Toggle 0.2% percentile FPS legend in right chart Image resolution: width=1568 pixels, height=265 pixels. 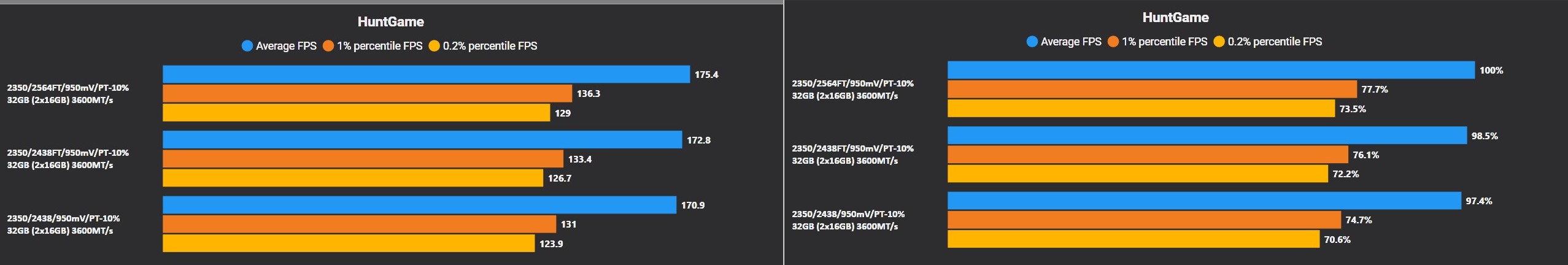click(1268, 42)
